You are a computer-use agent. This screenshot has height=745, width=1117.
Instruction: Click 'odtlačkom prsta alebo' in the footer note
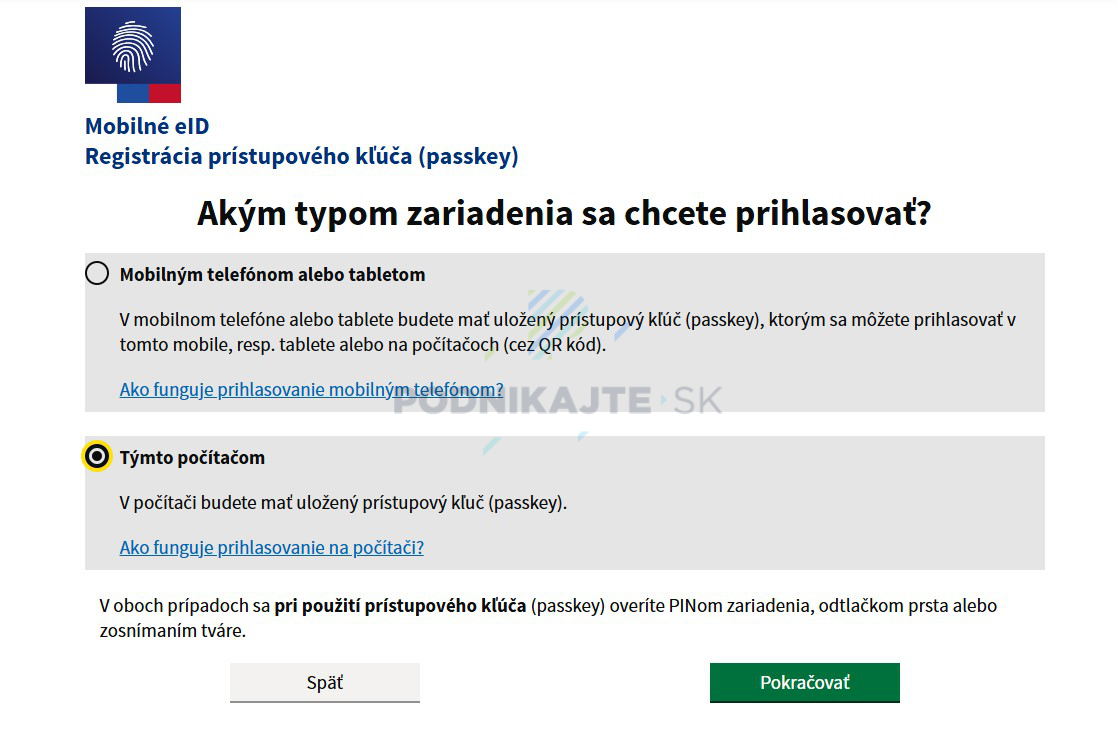tap(908, 606)
